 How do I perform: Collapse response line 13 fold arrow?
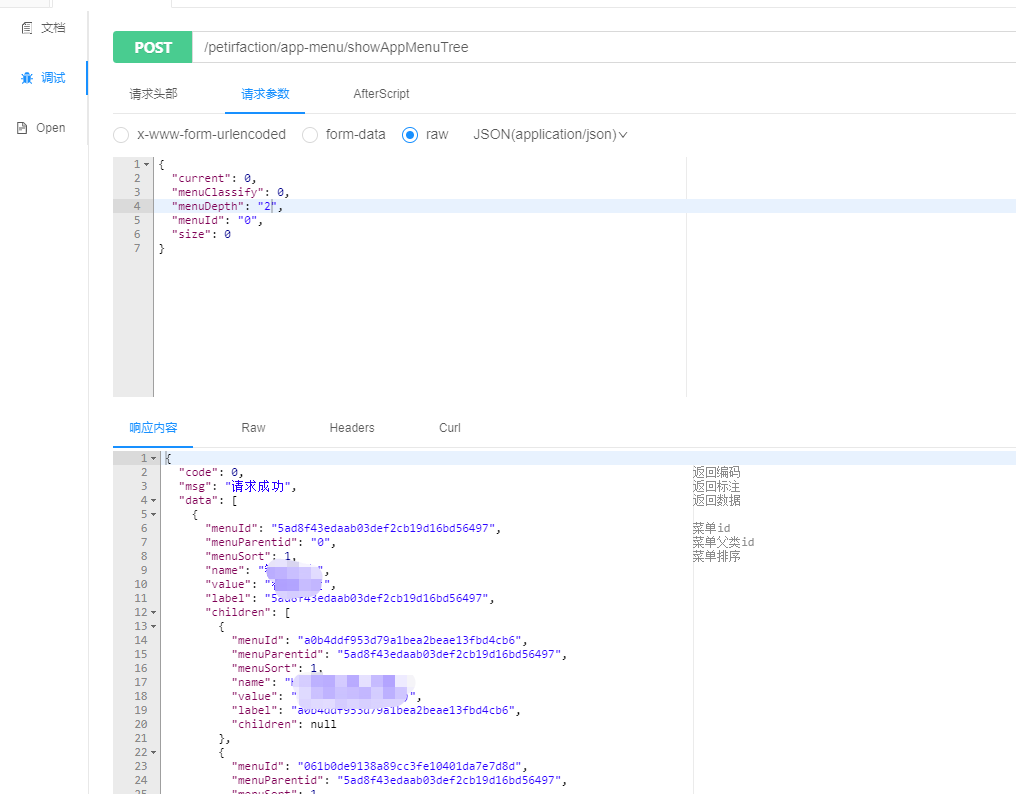tap(154, 627)
